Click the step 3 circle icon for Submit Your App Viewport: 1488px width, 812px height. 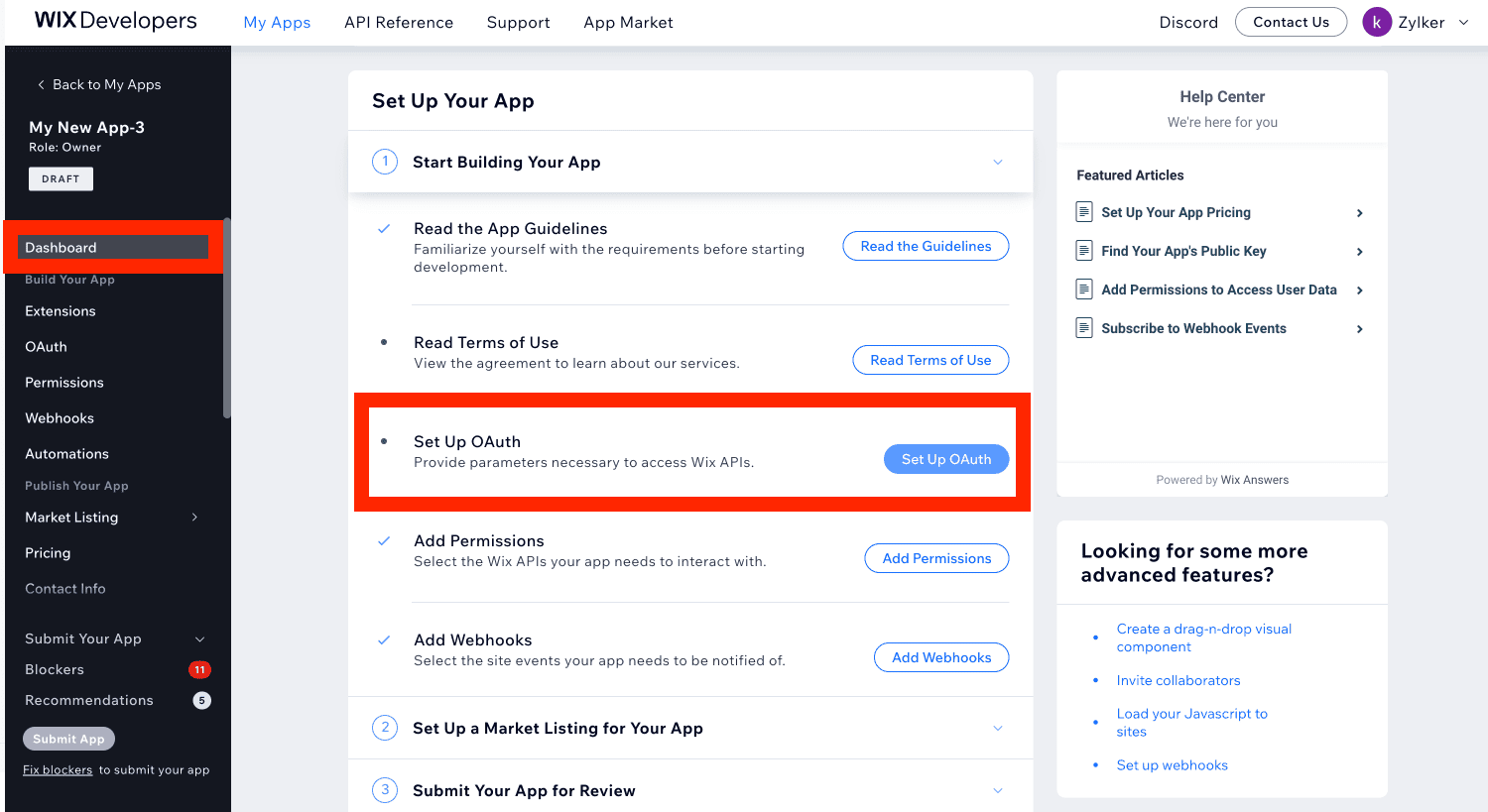385,790
